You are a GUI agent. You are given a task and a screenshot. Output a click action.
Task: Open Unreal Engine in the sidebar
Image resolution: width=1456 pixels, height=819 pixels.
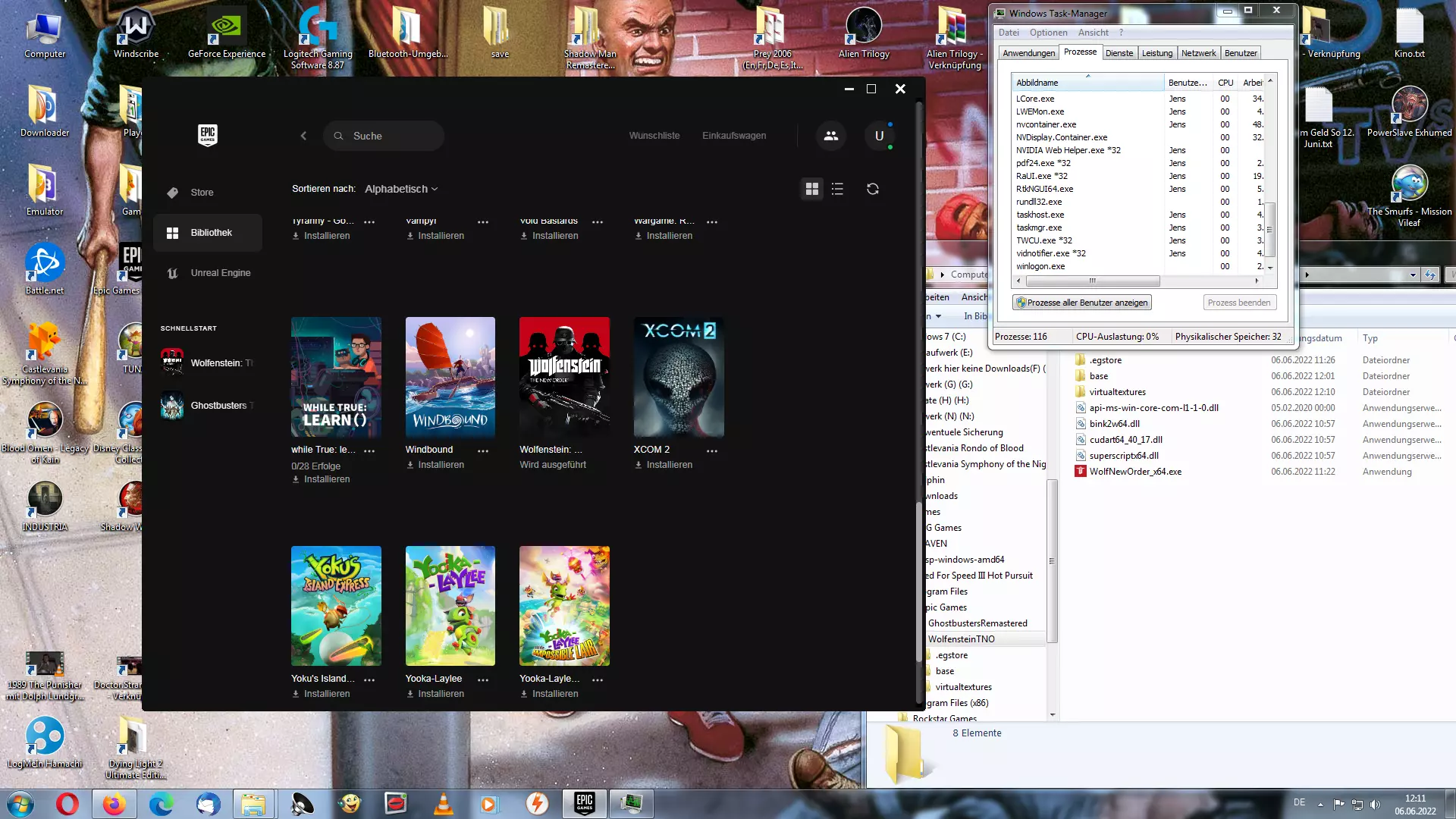pos(207,273)
